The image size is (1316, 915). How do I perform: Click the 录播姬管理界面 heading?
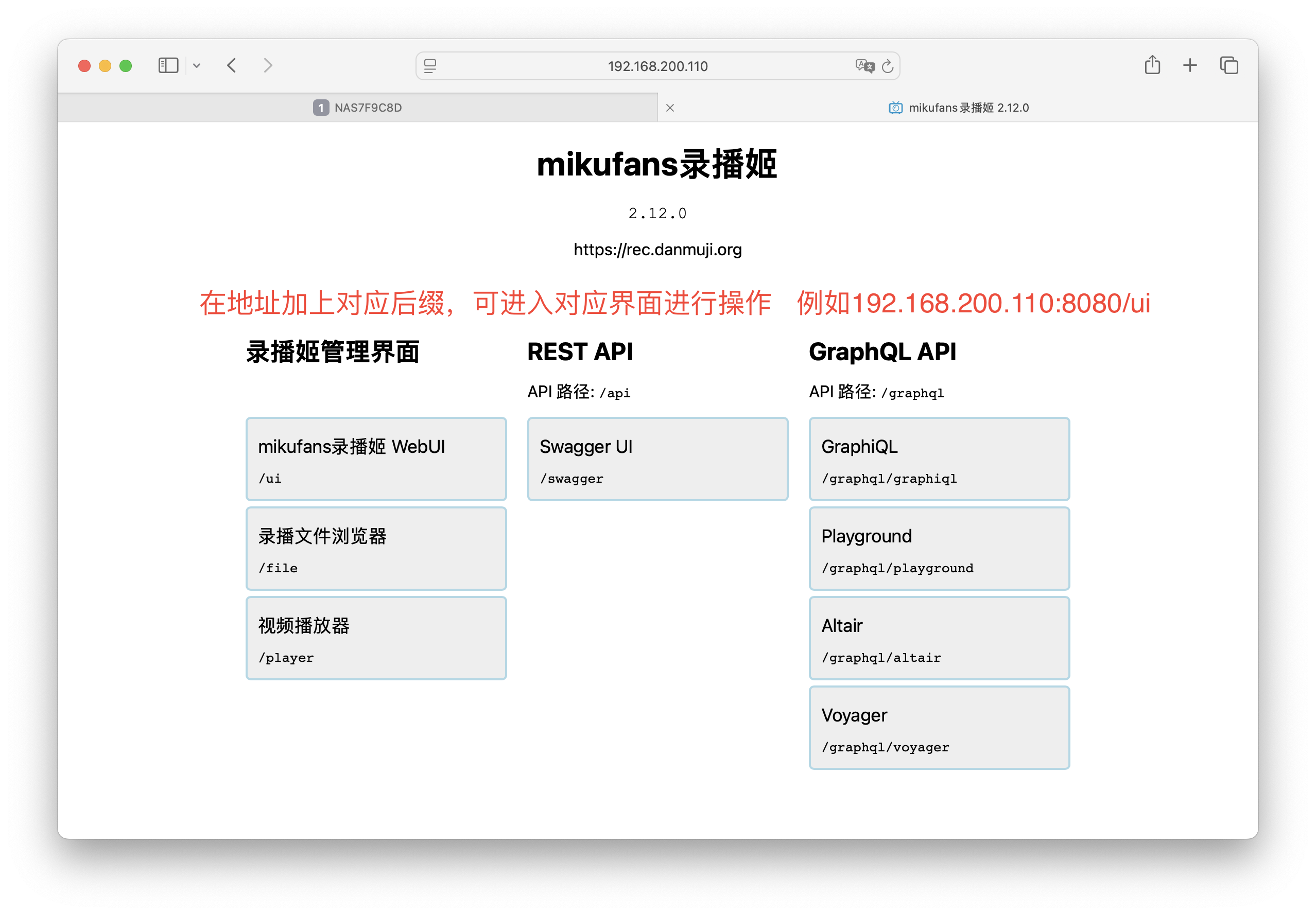pyautogui.click(x=333, y=352)
